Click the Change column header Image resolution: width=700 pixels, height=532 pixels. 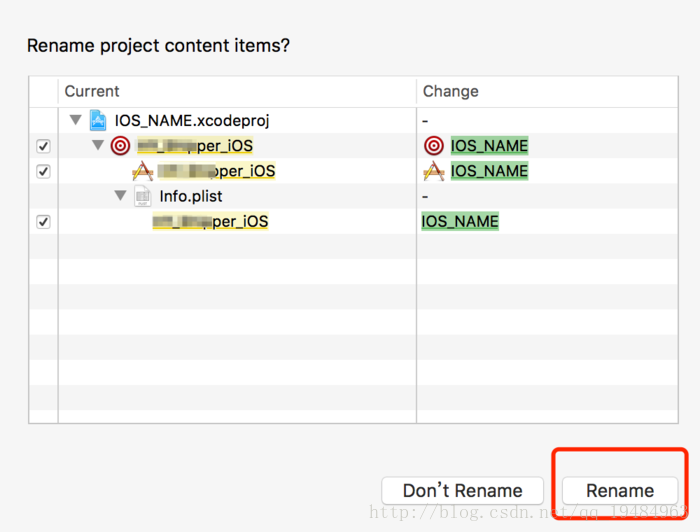point(450,91)
